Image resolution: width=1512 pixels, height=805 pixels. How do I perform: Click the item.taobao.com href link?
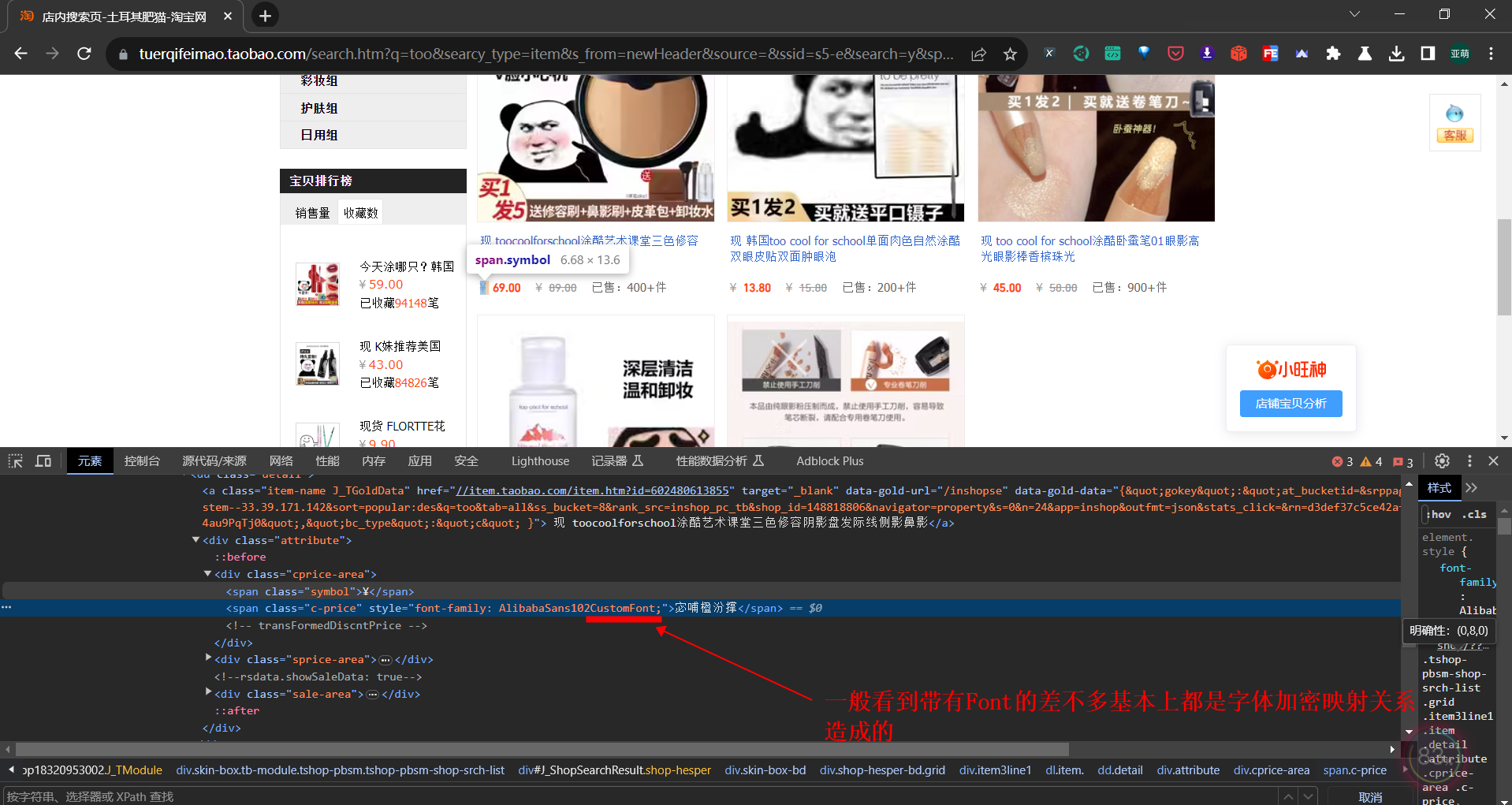(592, 490)
